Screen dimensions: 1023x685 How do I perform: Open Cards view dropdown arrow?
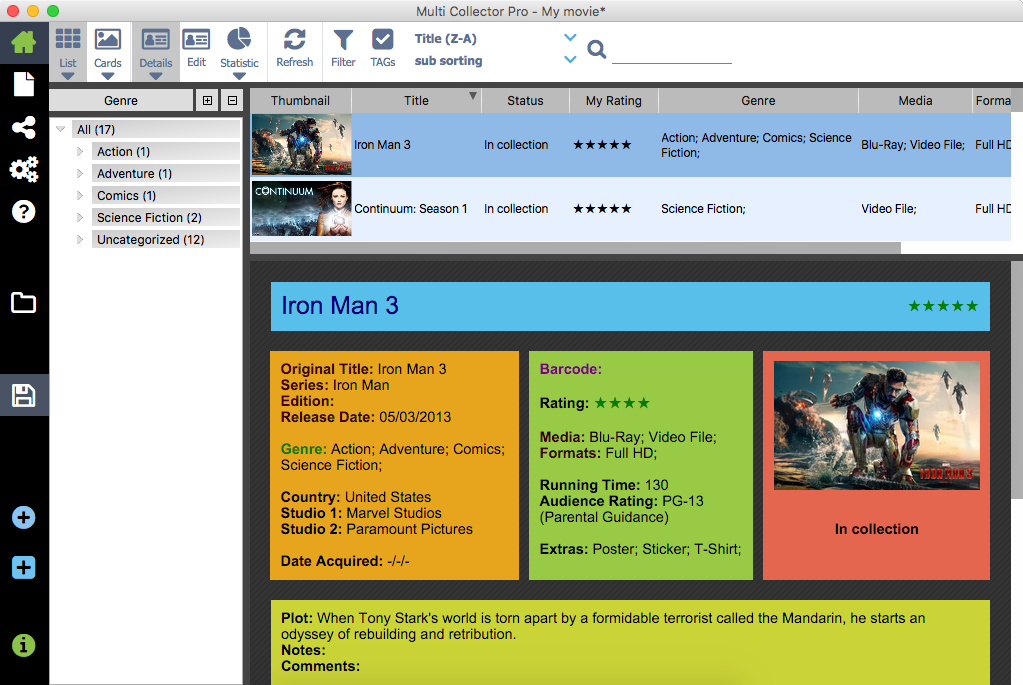(x=108, y=76)
